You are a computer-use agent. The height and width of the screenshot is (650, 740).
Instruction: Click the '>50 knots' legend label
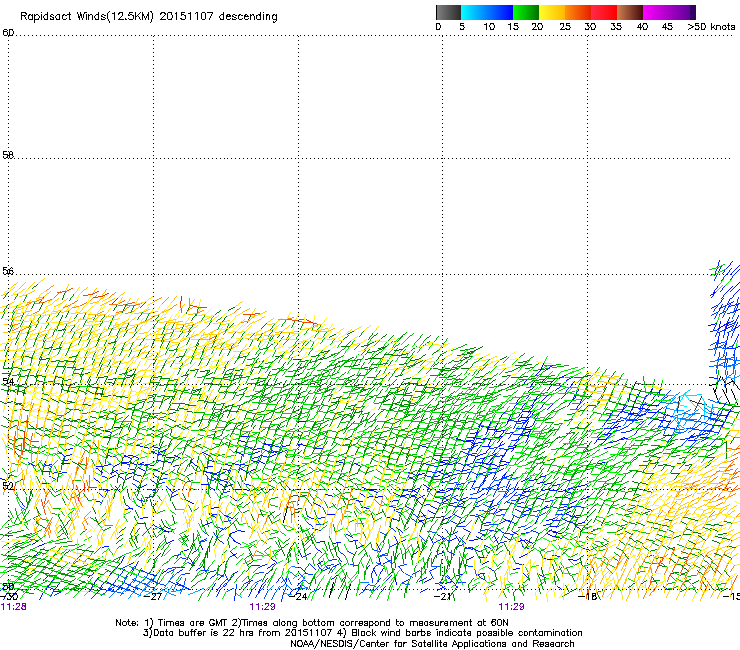pos(711,27)
